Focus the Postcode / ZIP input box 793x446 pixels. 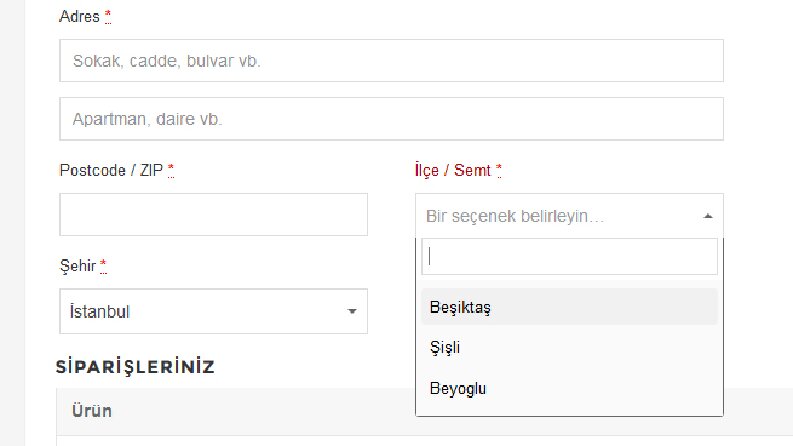(x=213, y=214)
